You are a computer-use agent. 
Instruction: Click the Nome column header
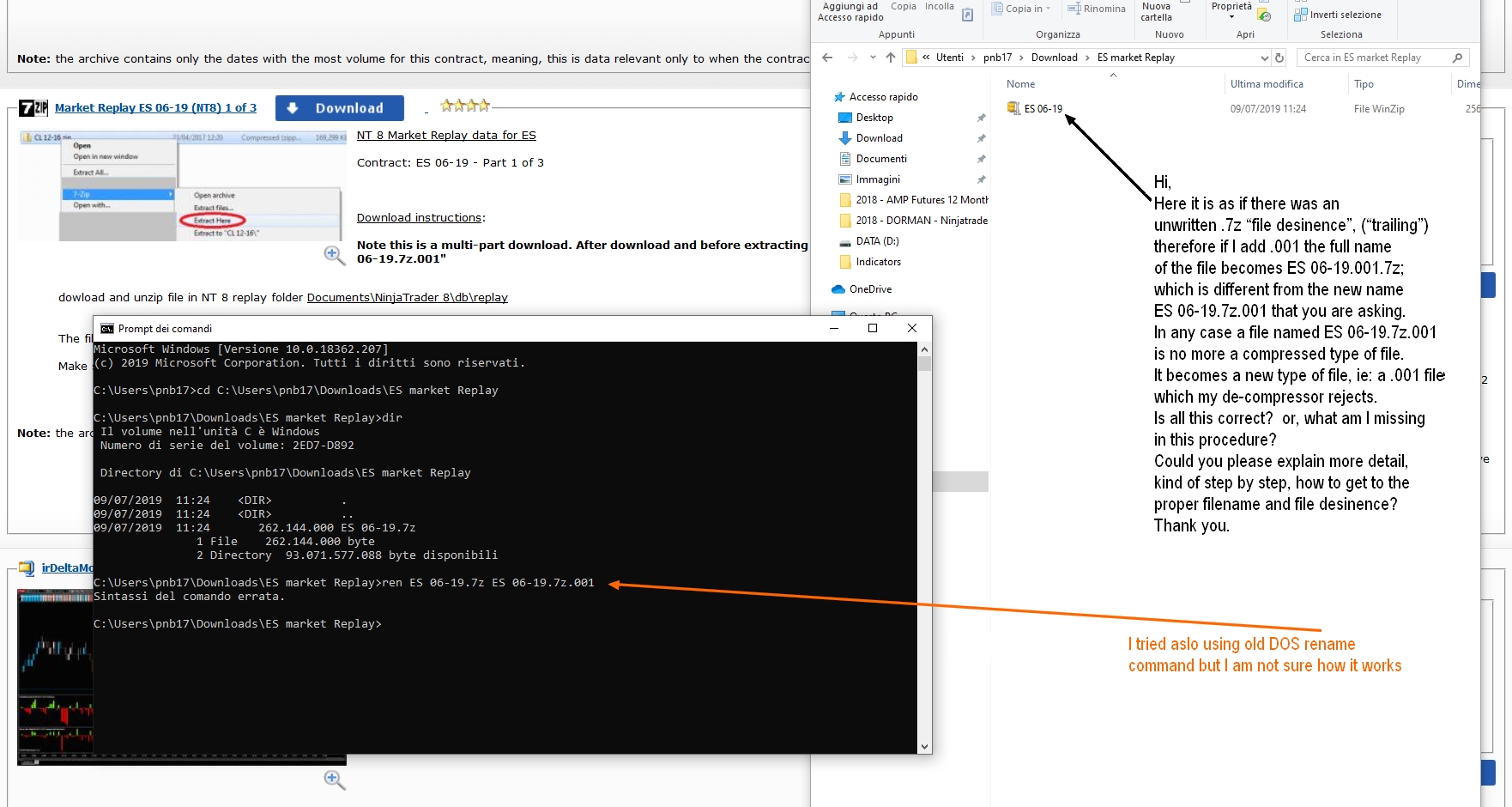click(x=1021, y=84)
